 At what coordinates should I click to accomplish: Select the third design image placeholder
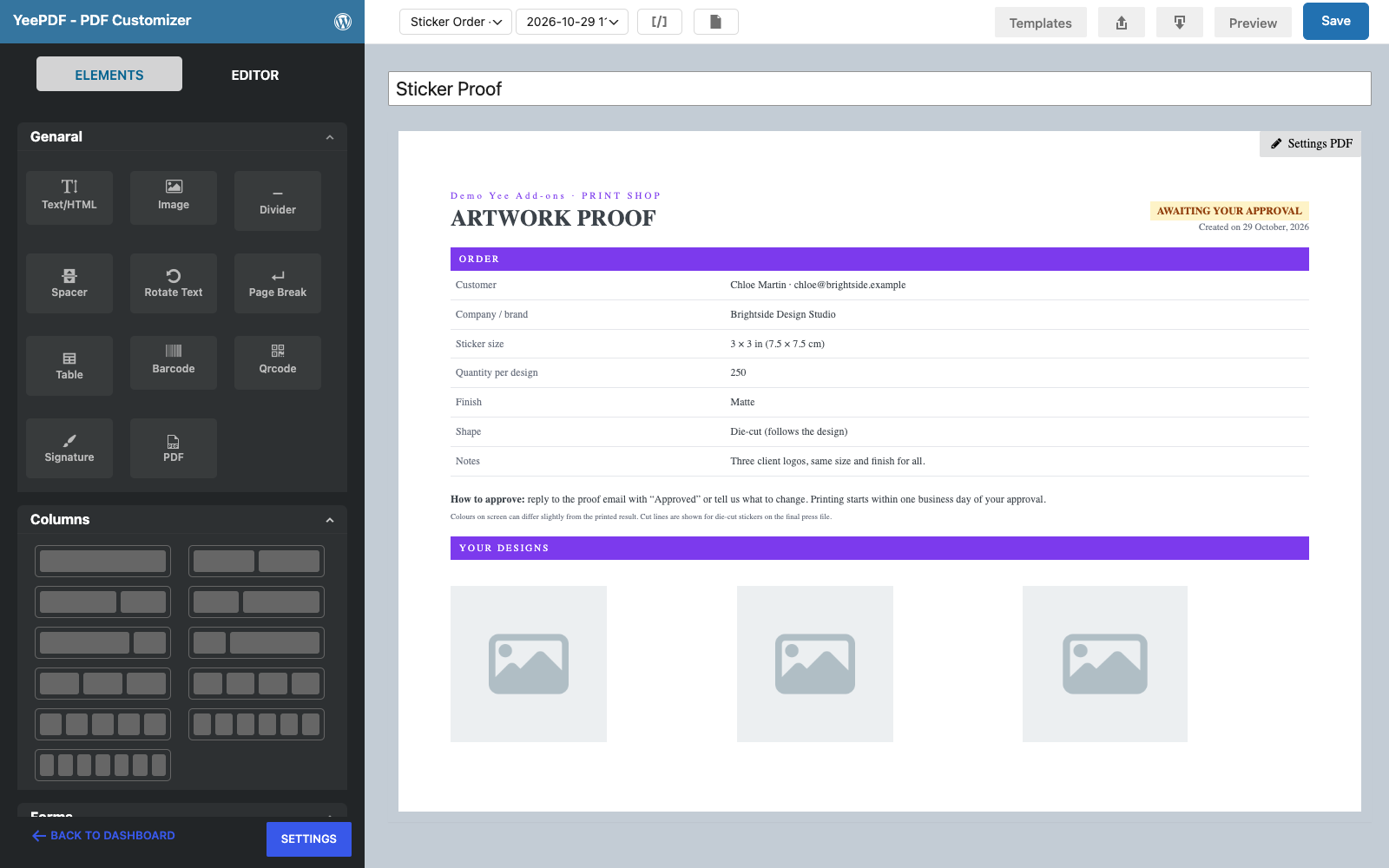(x=1105, y=664)
